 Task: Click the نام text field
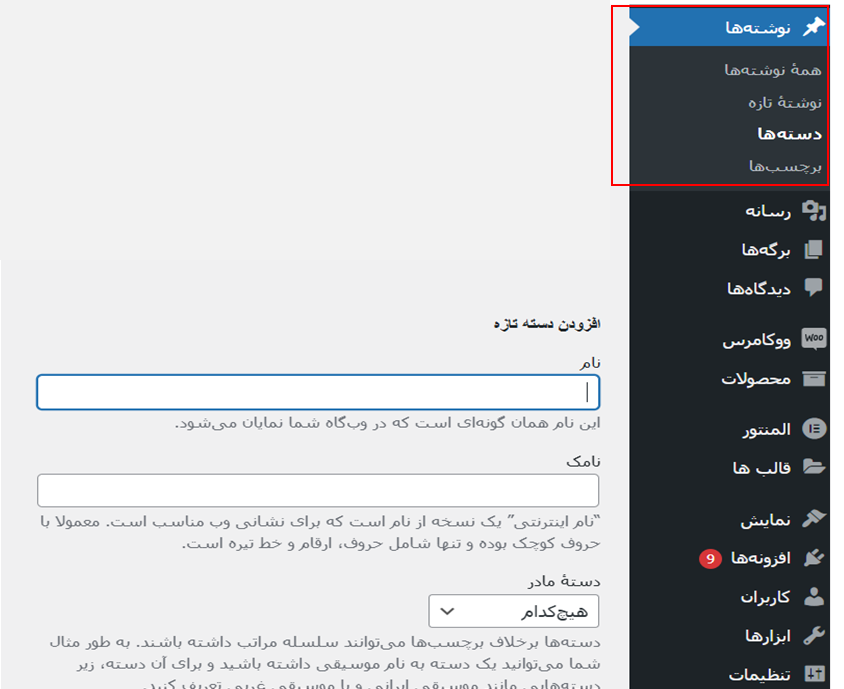[x=318, y=392]
